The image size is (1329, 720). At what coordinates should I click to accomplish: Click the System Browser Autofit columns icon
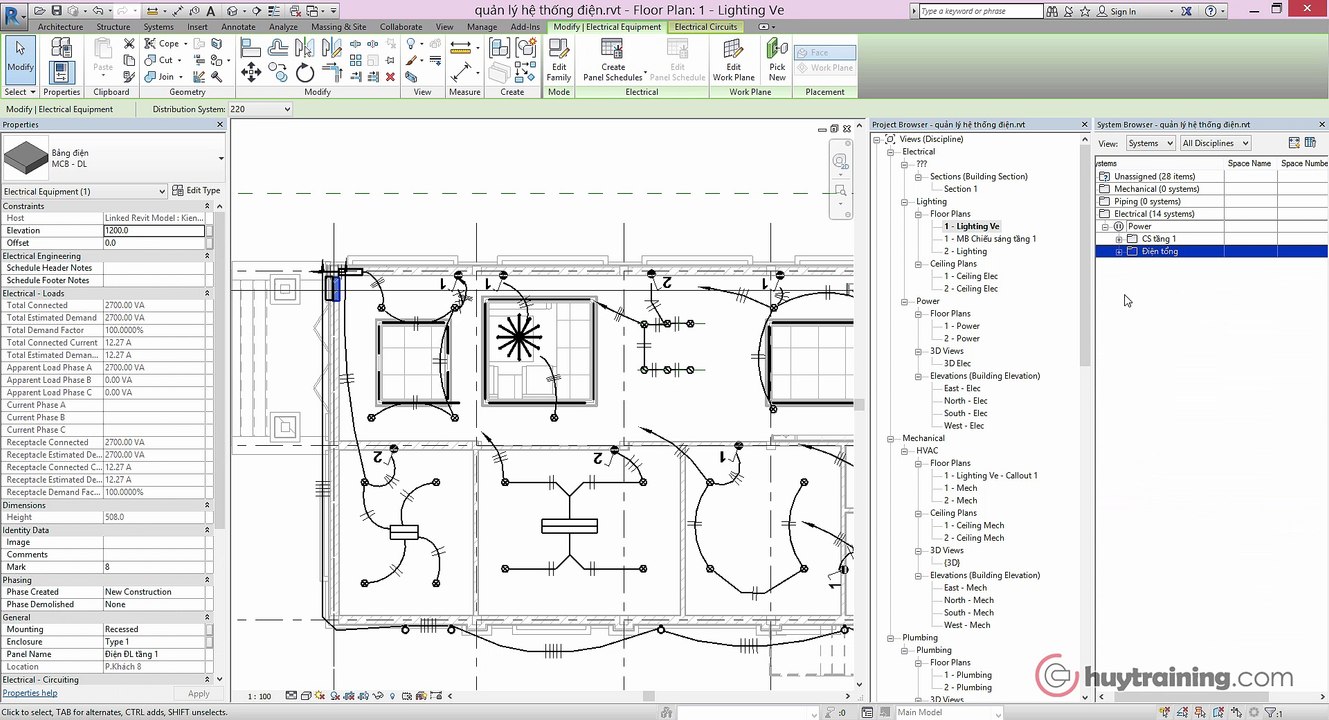pyautogui.click(x=1294, y=143)
